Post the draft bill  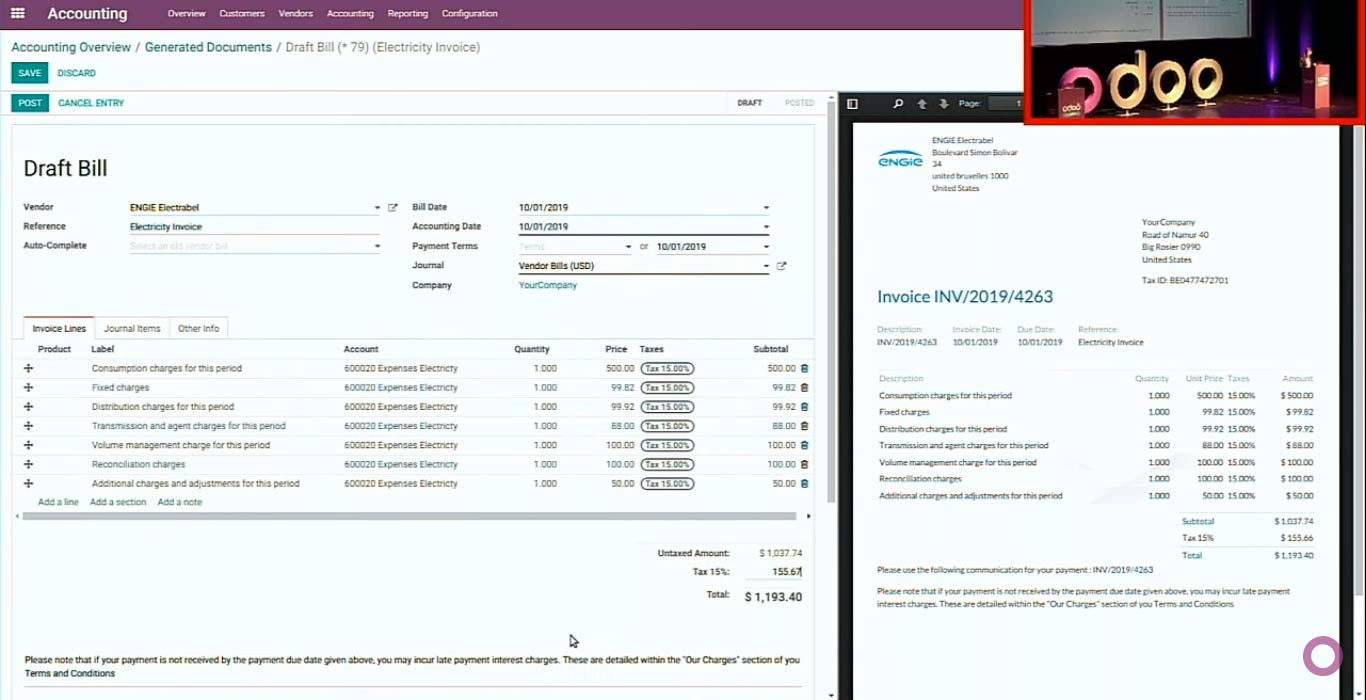(x=30, y=103)
